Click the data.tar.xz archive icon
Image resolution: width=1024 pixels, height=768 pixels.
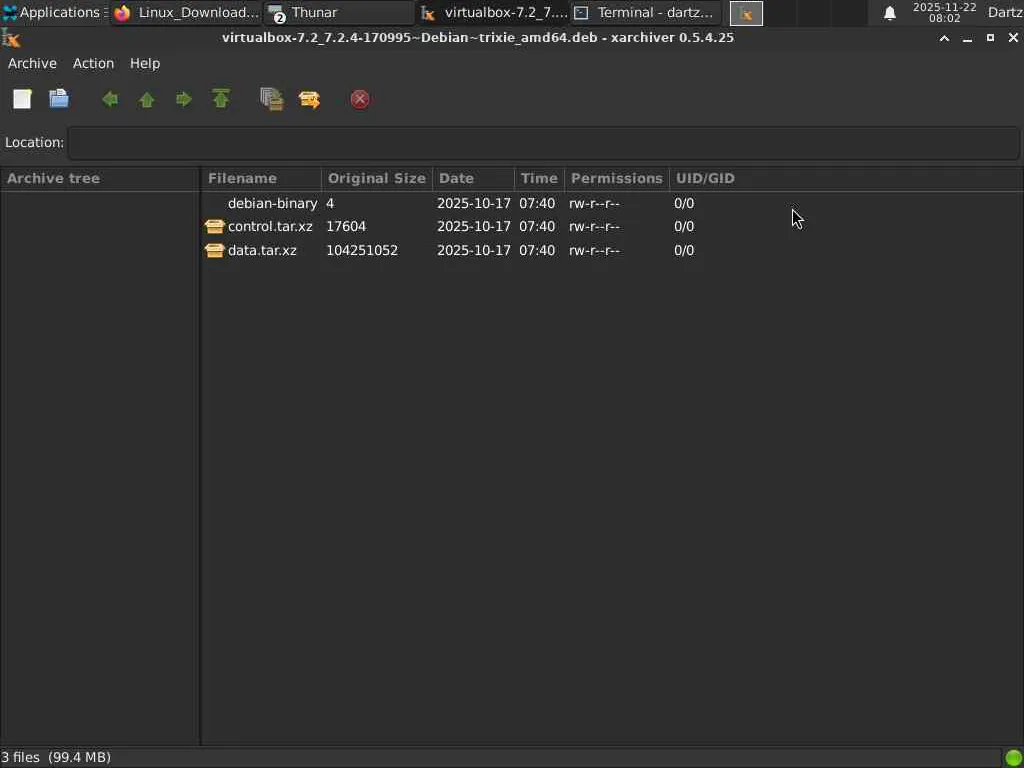pos(214,250)
